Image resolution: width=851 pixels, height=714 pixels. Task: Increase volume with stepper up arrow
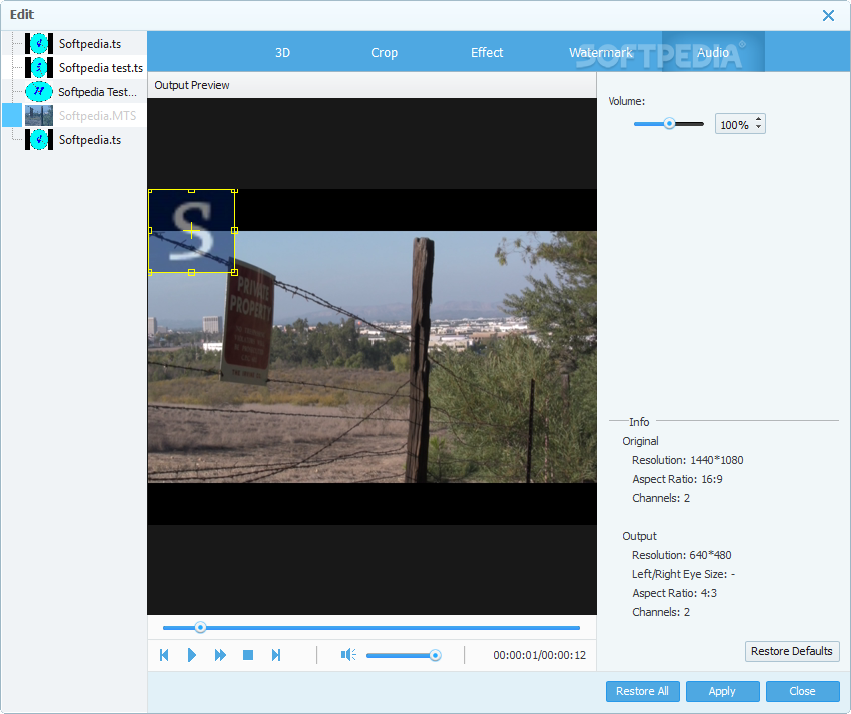(x=759, y=119)
